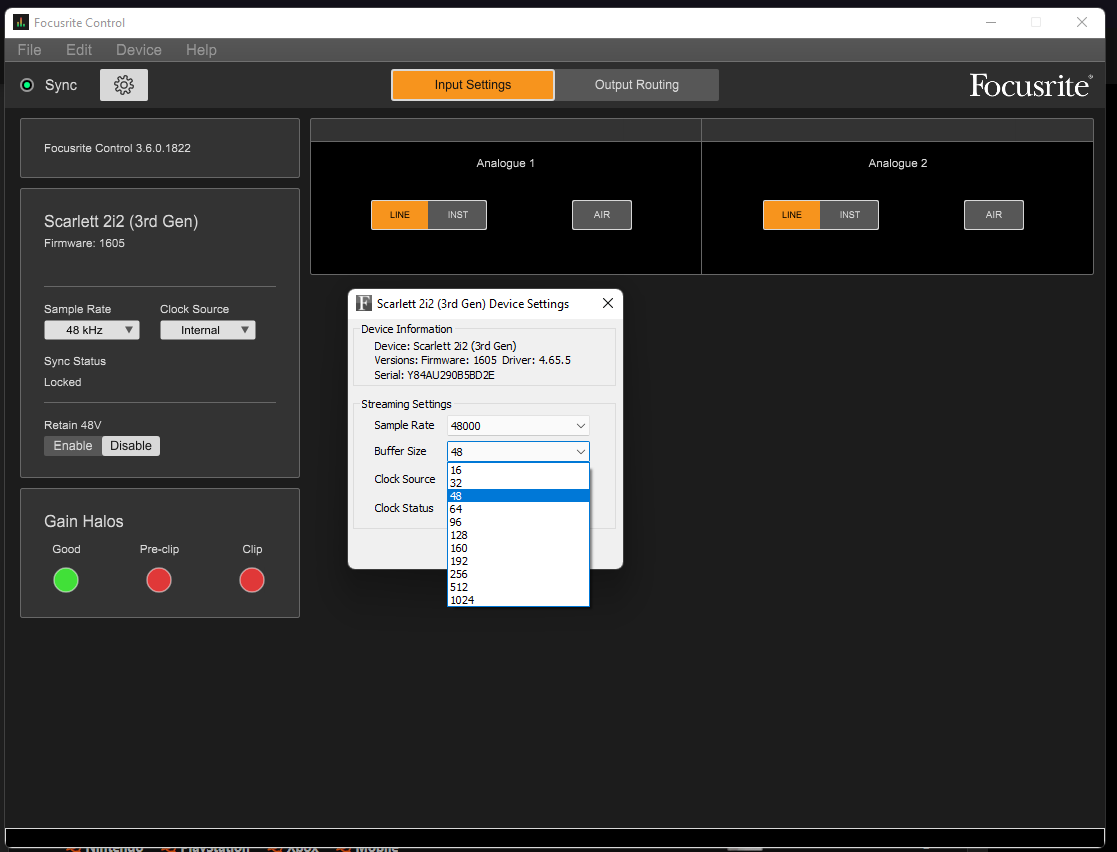Click the Firmware: 1605 text in left panel
This screenshot has height=852, width=1117.
click(84, 244)
